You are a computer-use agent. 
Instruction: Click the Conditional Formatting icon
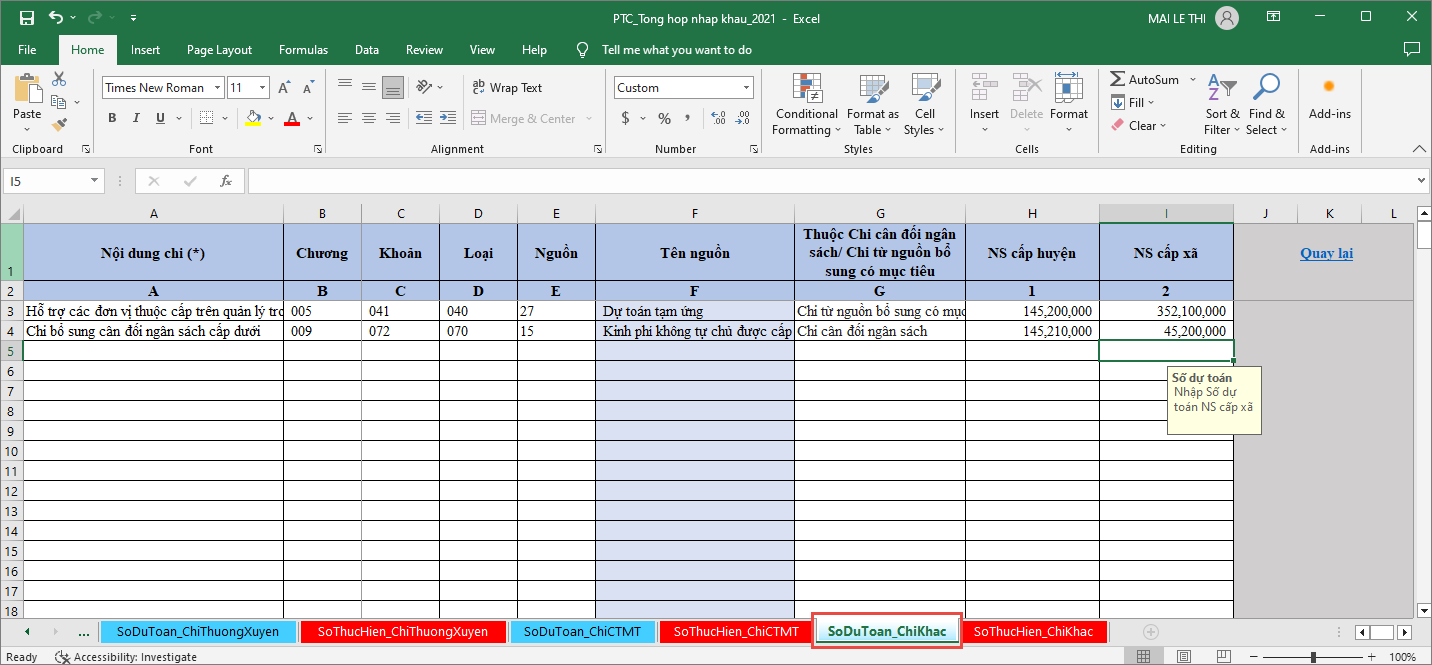pos(806,89)
